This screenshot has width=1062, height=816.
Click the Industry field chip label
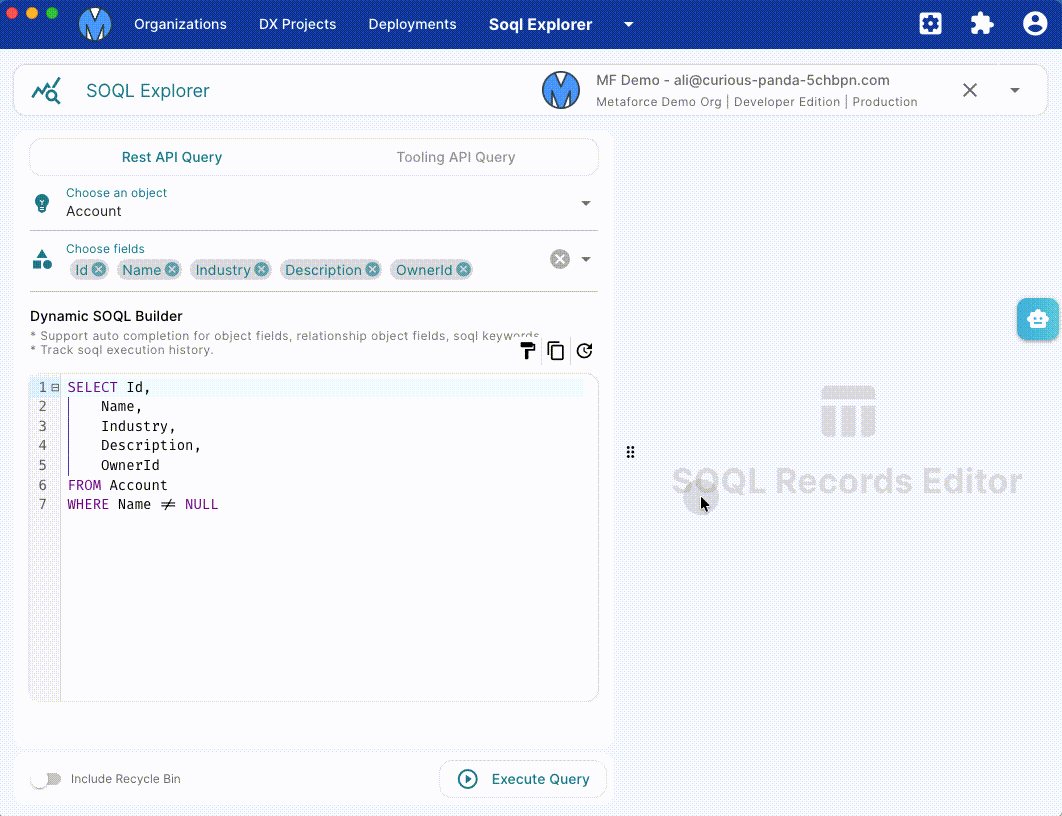(223, 270)
